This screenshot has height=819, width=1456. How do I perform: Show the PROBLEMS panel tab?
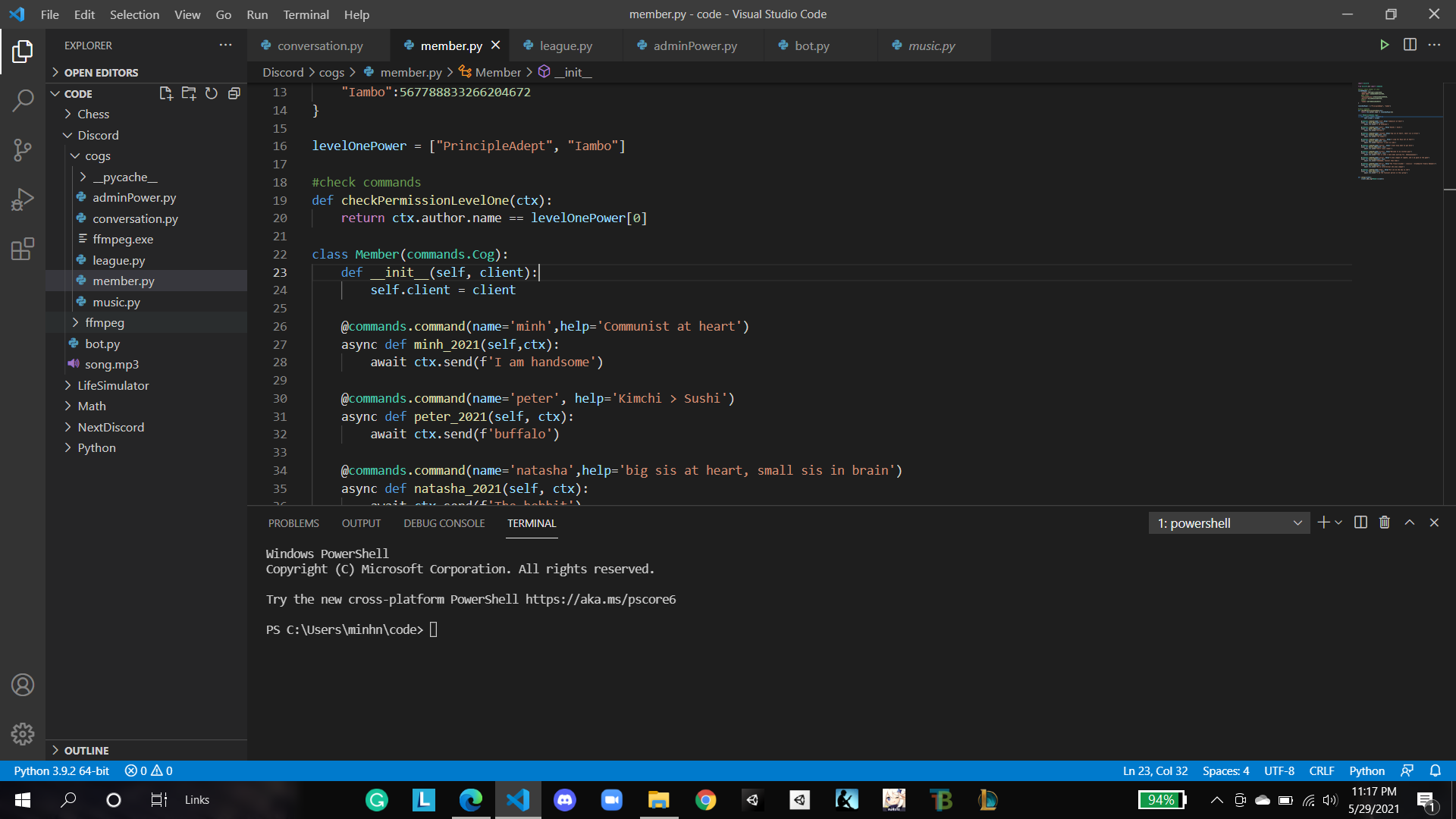pos(293,523)
